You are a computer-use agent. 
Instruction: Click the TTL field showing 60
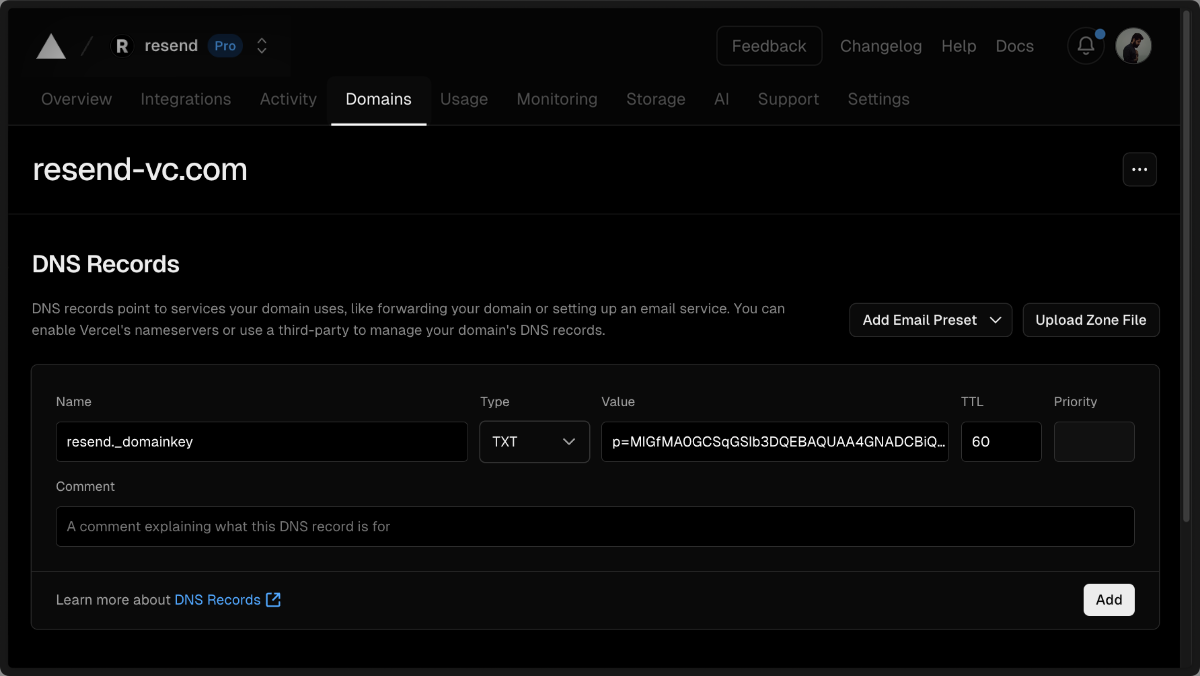point(1001,441)
